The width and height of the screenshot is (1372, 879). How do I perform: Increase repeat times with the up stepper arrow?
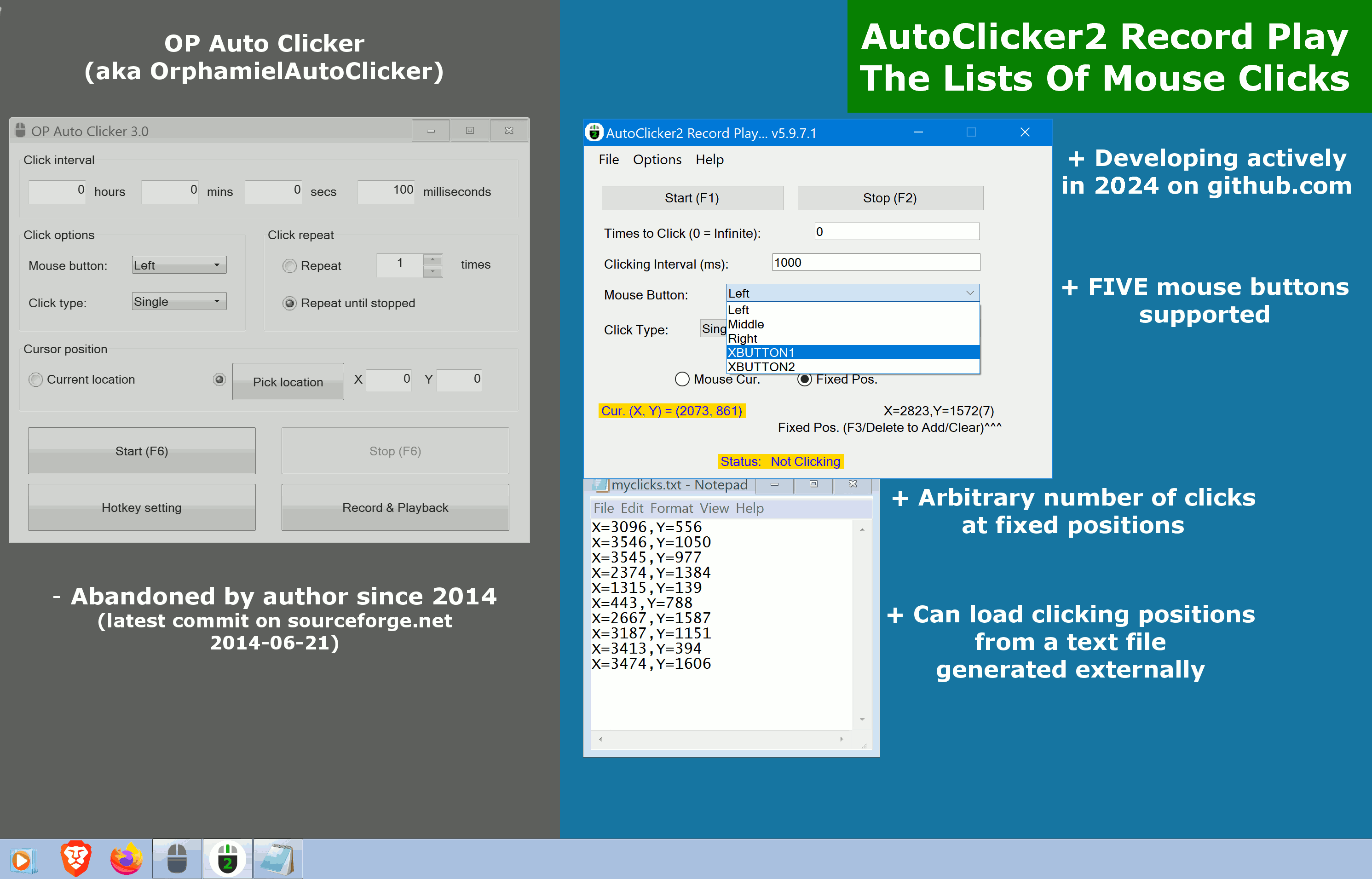coord(433,260)
